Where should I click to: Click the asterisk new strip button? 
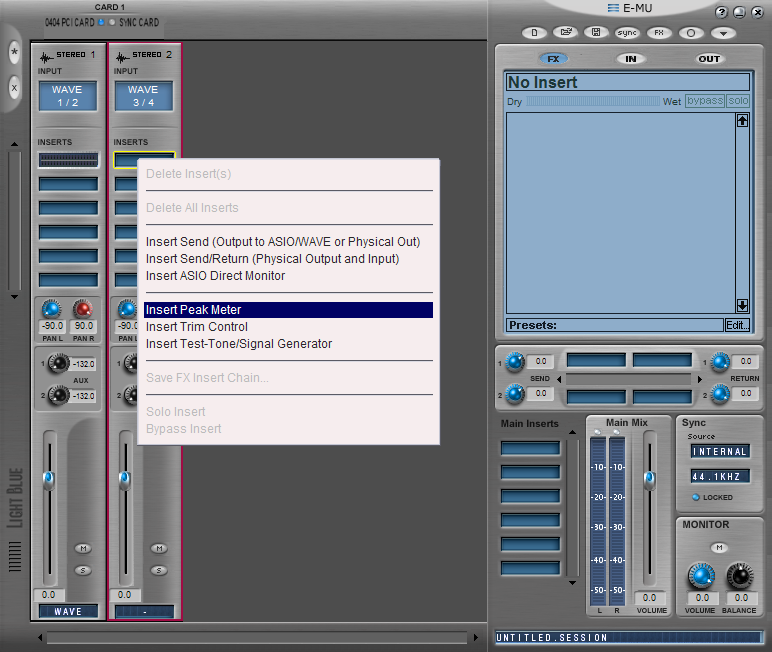click(14, 52)
